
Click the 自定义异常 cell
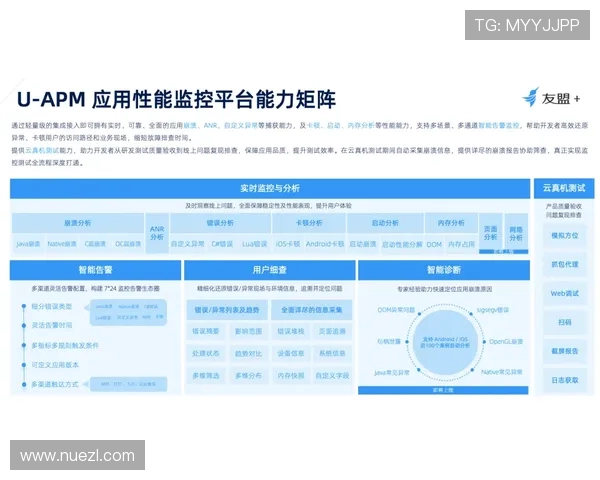(x=188, y=244)
